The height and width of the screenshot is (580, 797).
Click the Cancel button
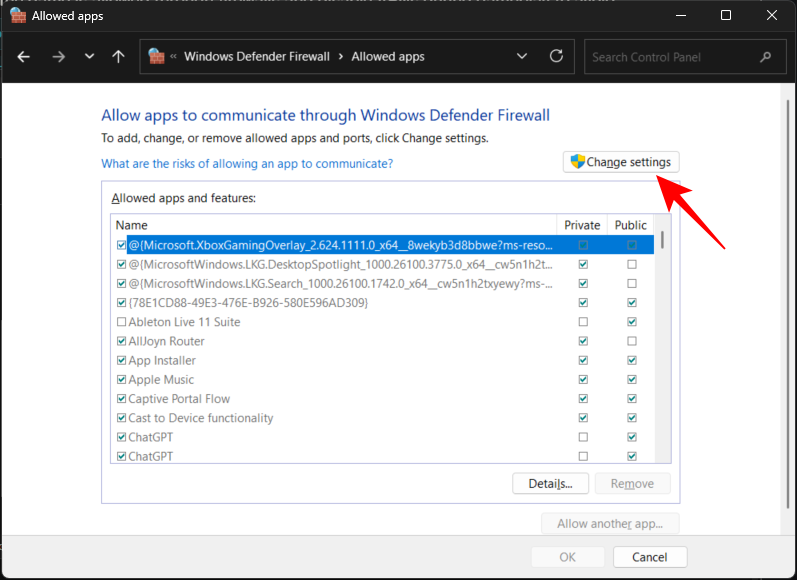pos(649,557)
